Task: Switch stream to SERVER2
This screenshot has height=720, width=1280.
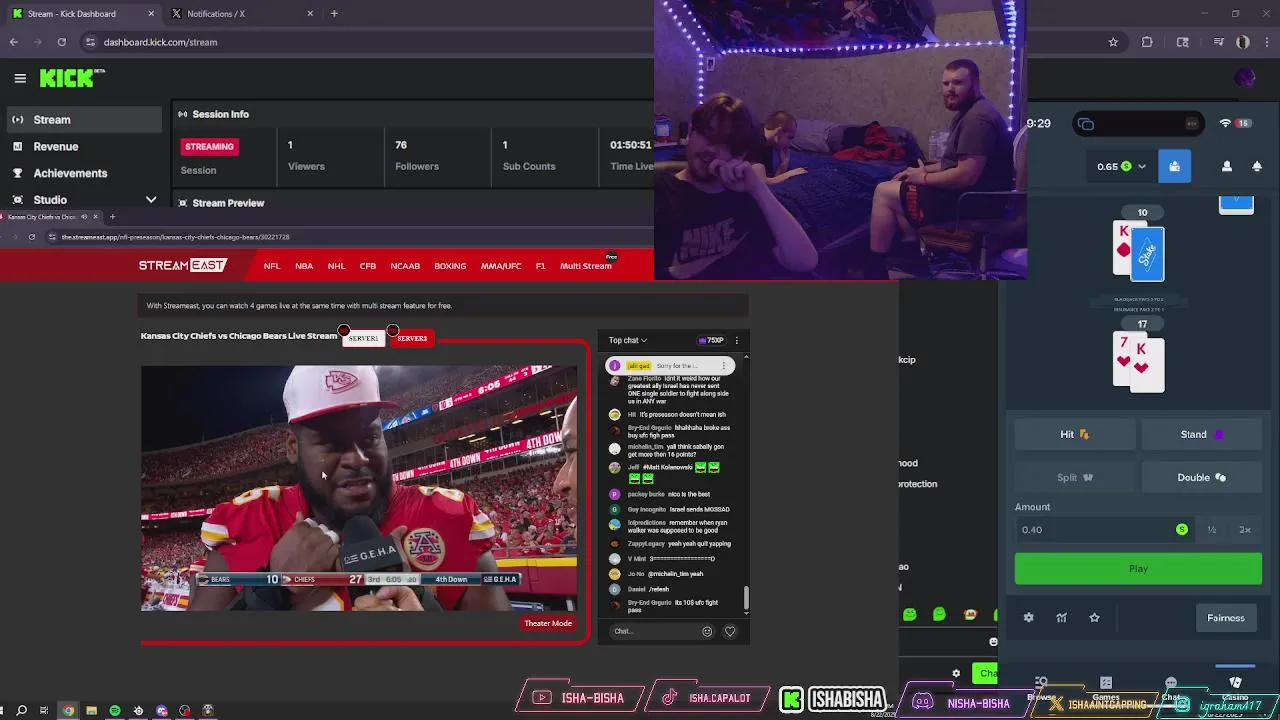Action: click(412, 338)
